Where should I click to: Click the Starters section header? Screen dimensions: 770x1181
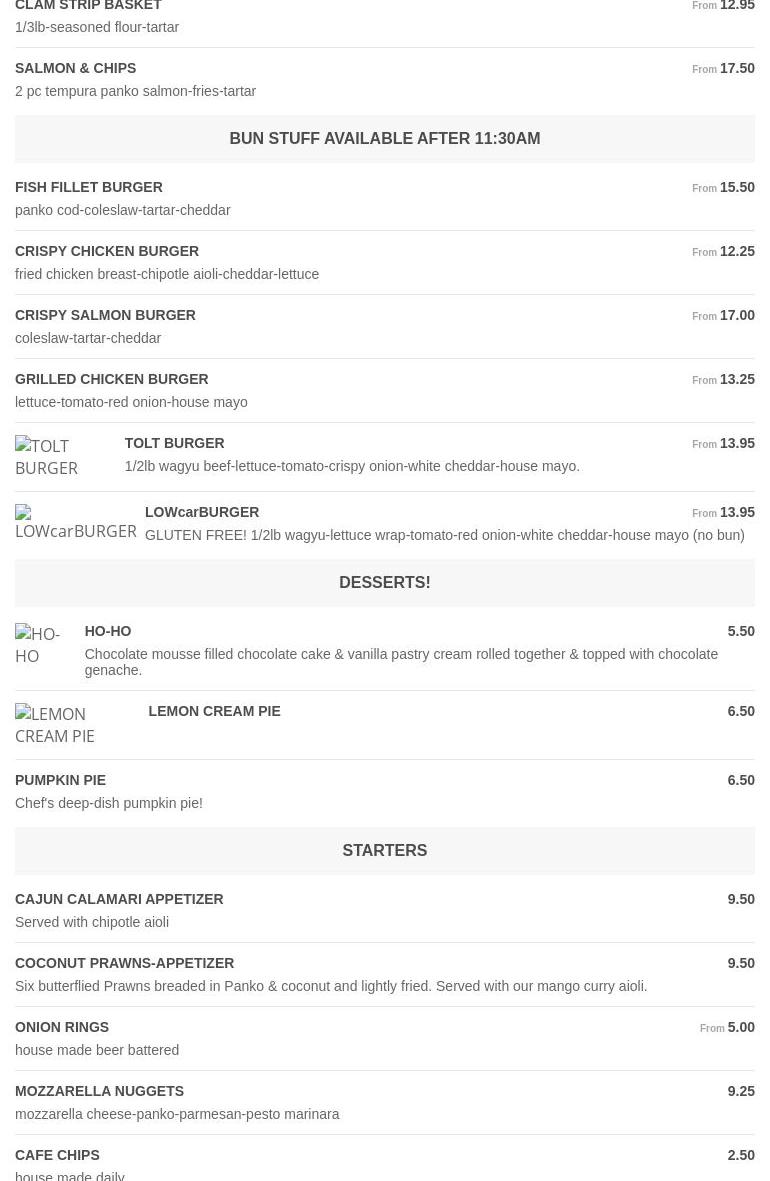pos(384,851)
